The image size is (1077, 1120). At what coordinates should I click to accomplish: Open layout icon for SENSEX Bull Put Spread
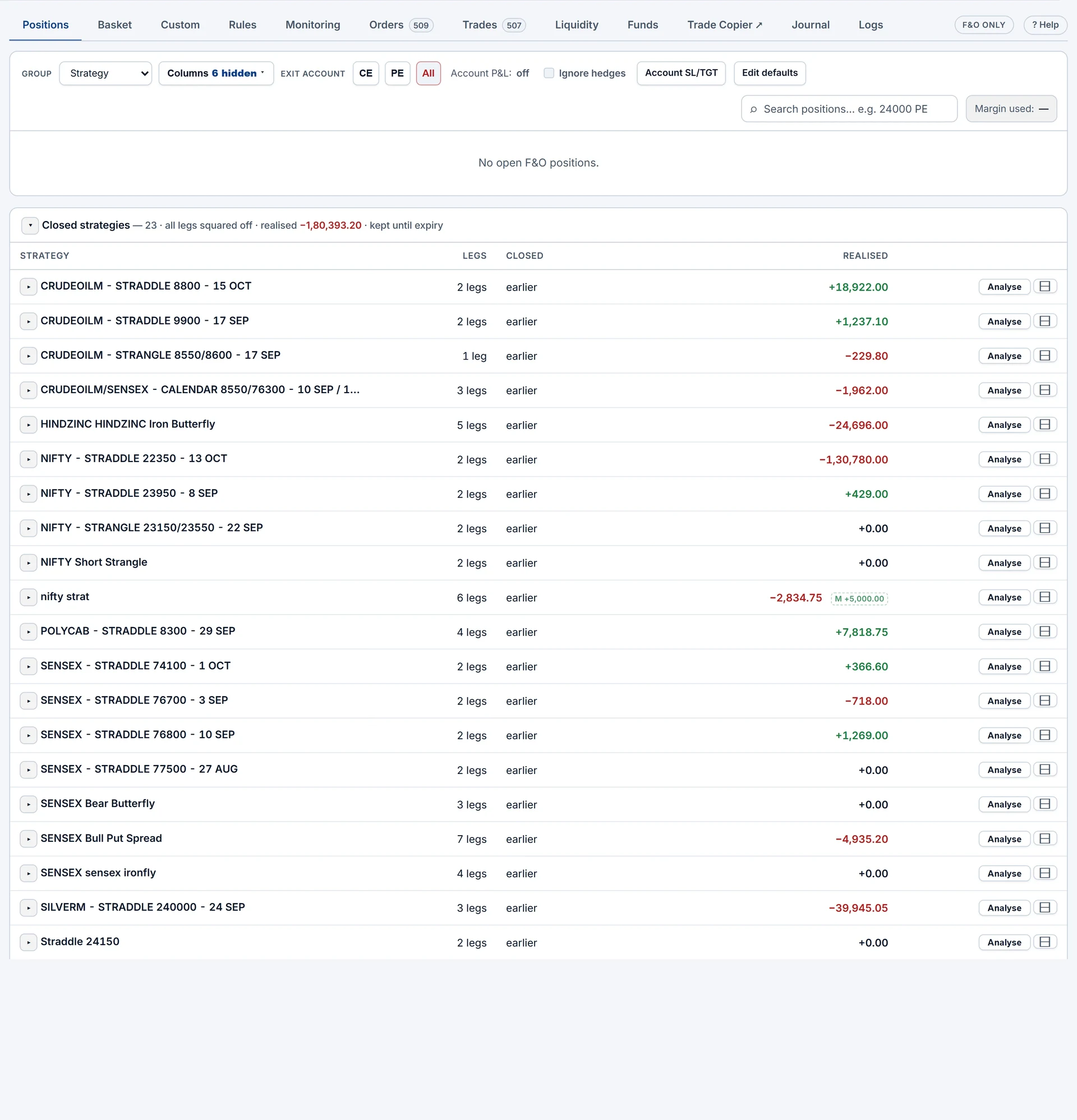[1044, 838]
